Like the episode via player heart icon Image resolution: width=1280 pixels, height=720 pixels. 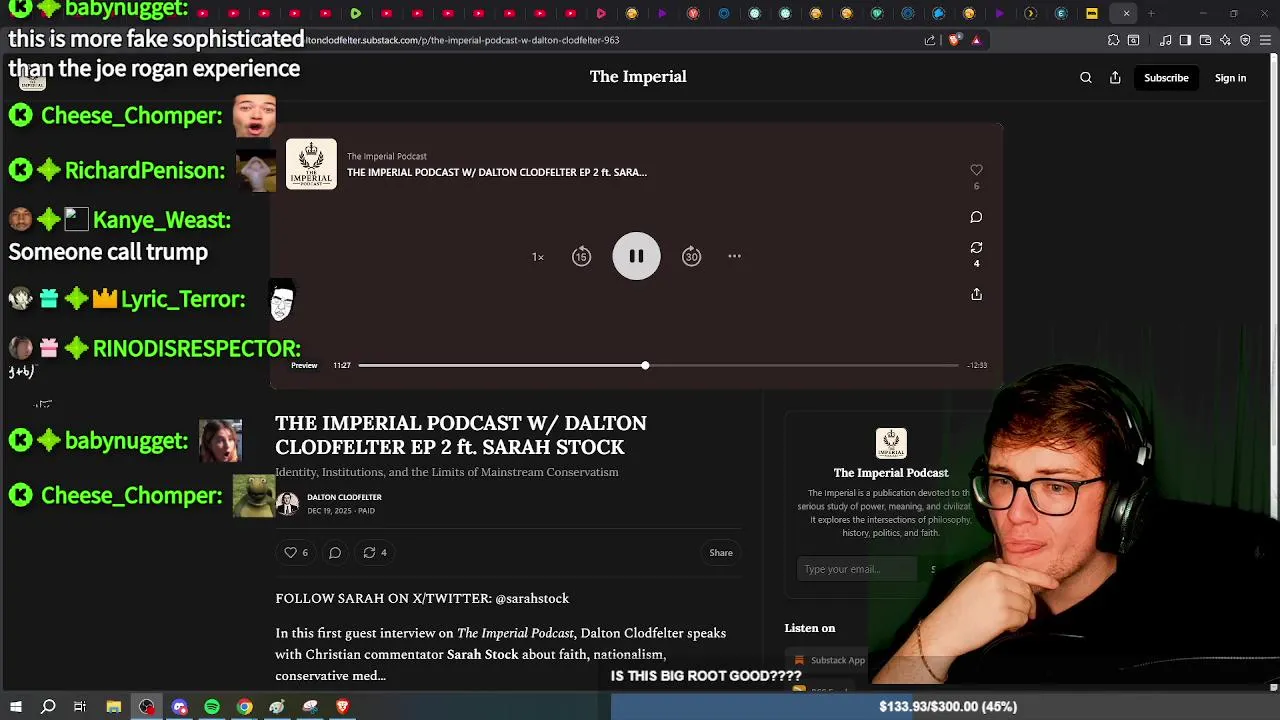pyautogui.click(x=976, y=170)
